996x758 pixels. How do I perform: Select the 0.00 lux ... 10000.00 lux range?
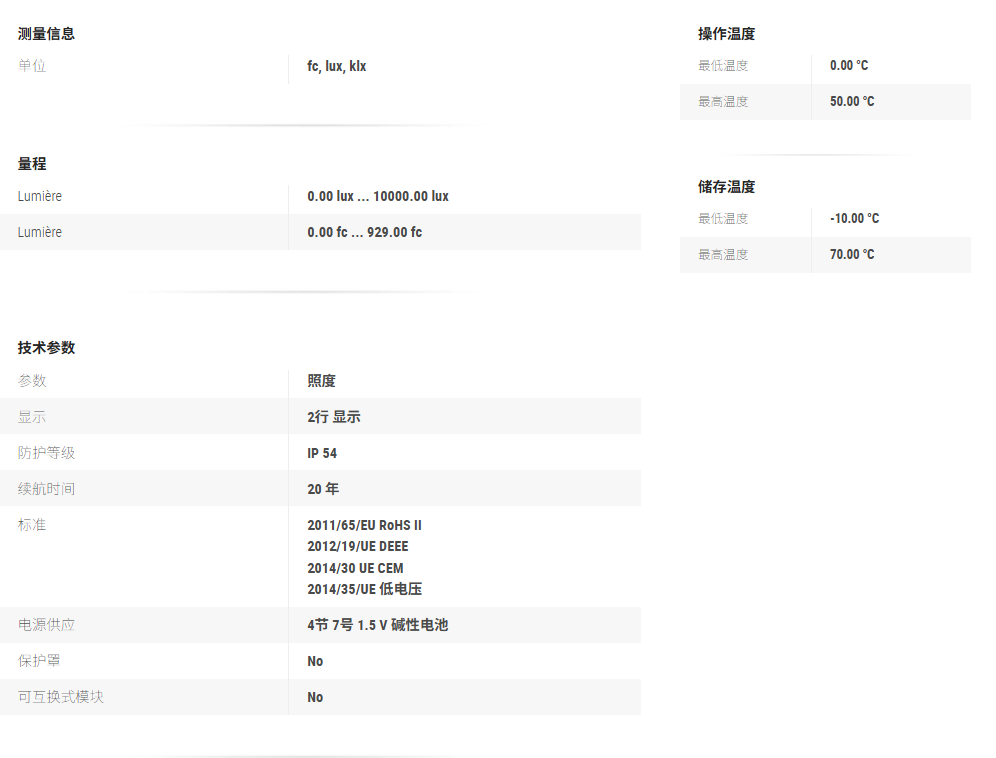tap(377, 196)
